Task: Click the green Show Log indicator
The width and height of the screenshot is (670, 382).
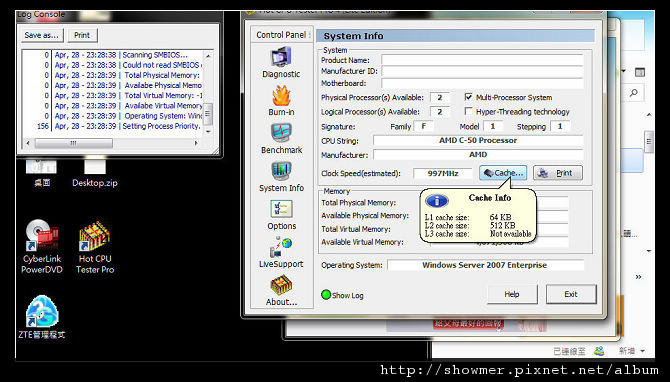Action: coord(326,295)
